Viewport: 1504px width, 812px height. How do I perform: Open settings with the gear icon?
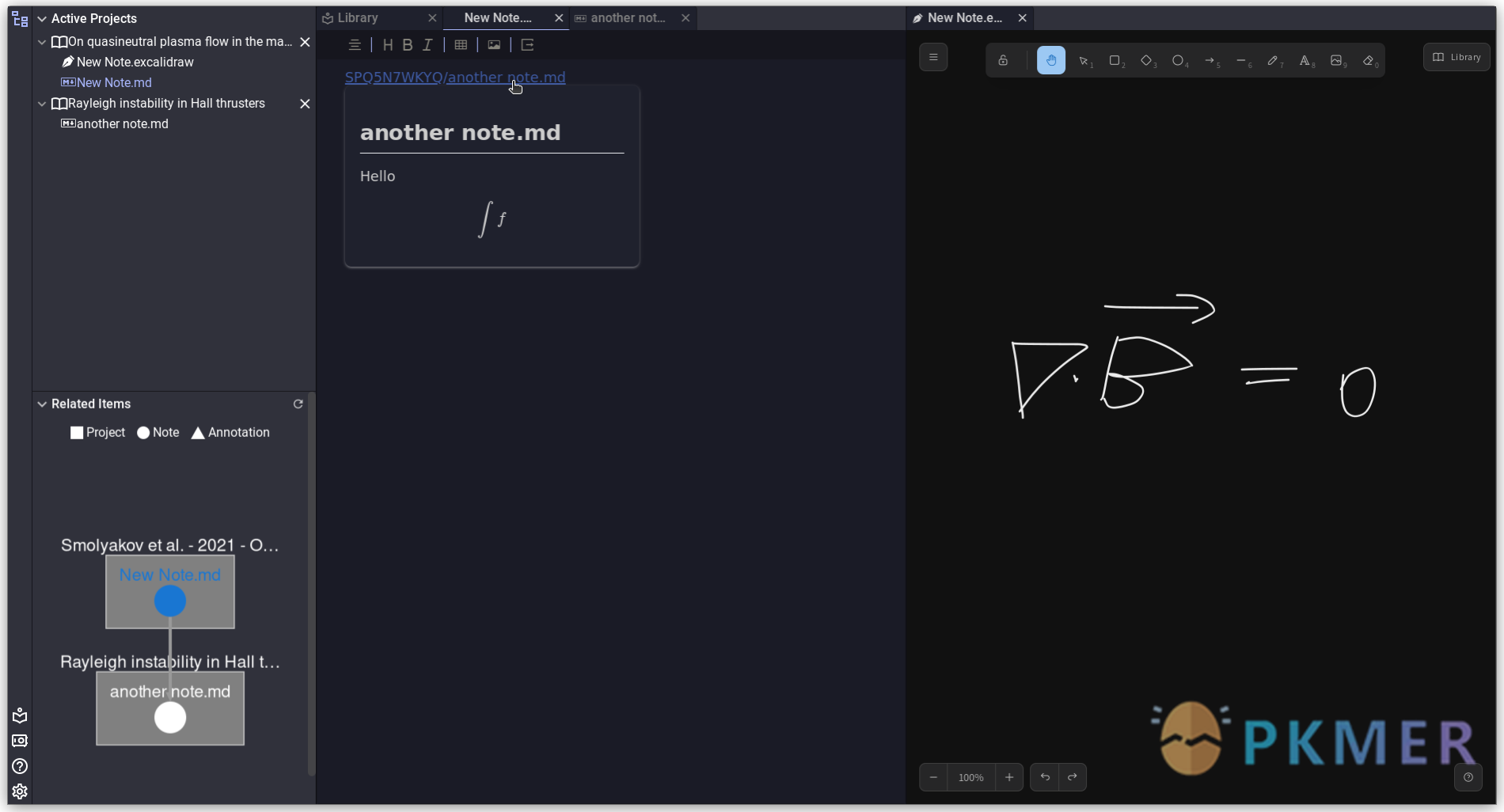(20, 791)
